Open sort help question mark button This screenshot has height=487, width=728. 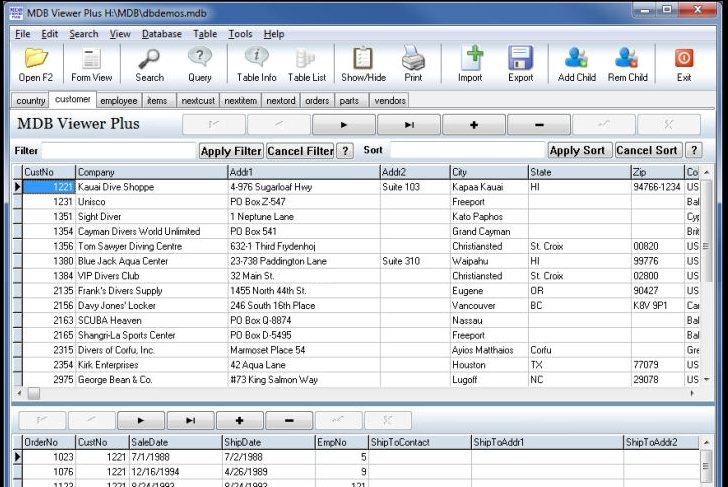coord(694,150)
